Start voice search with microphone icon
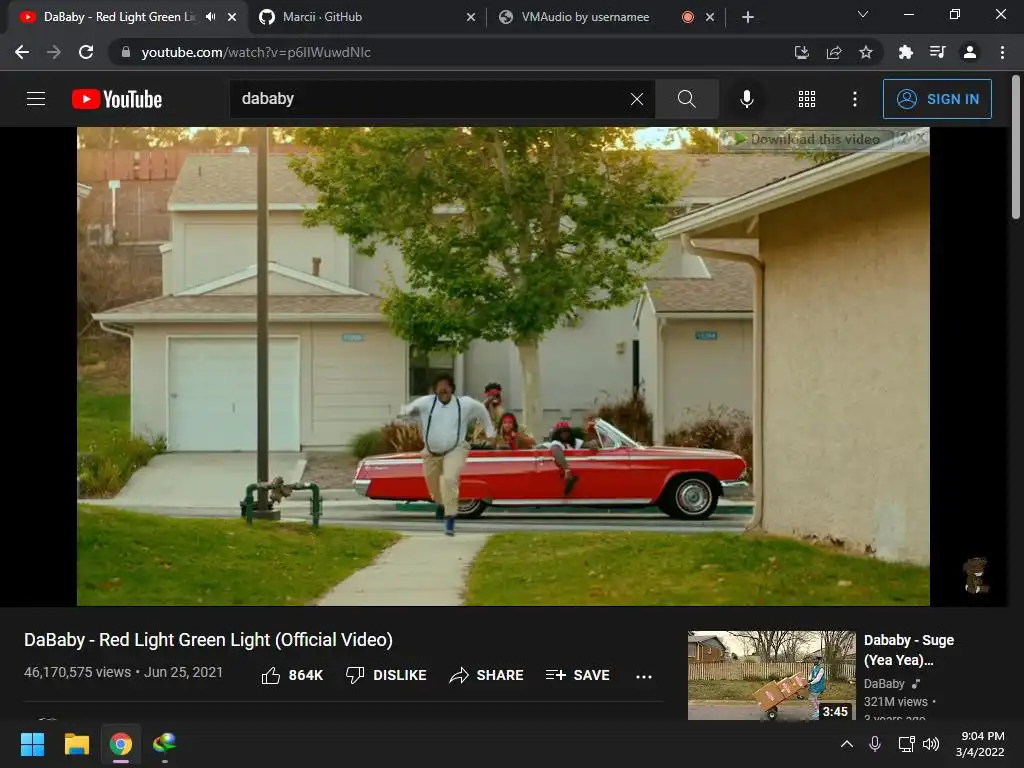The height and width of the screenshot is (768, 1024). [746, 99]
